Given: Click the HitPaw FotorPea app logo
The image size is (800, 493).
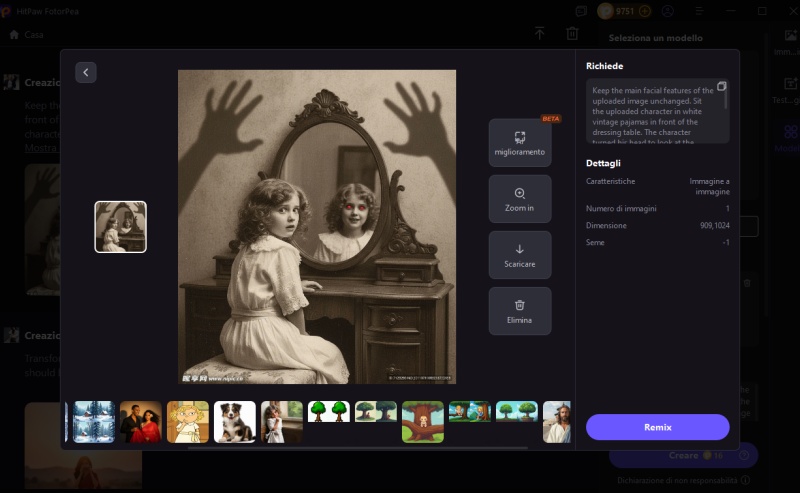Looking at the screenshot, I should [6, 11].
